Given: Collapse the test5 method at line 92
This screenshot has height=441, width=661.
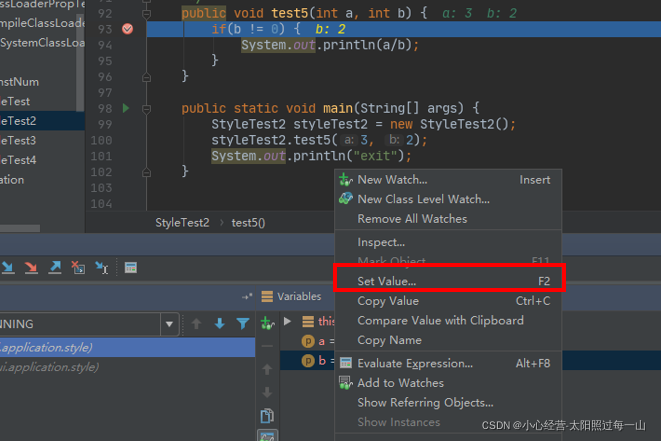Looking at the screenshot, I should [146, 14].
